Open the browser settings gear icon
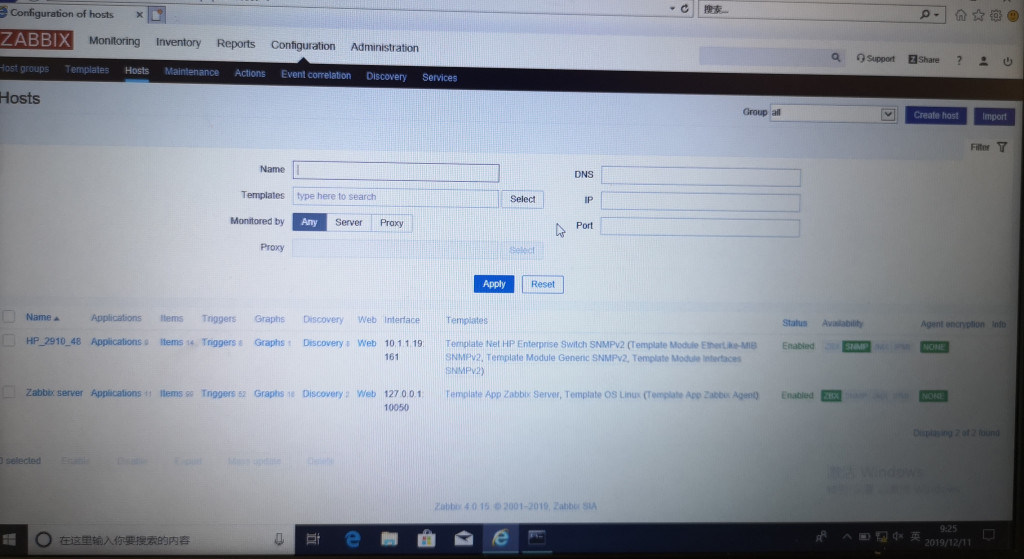 click(x=995, y=15)
